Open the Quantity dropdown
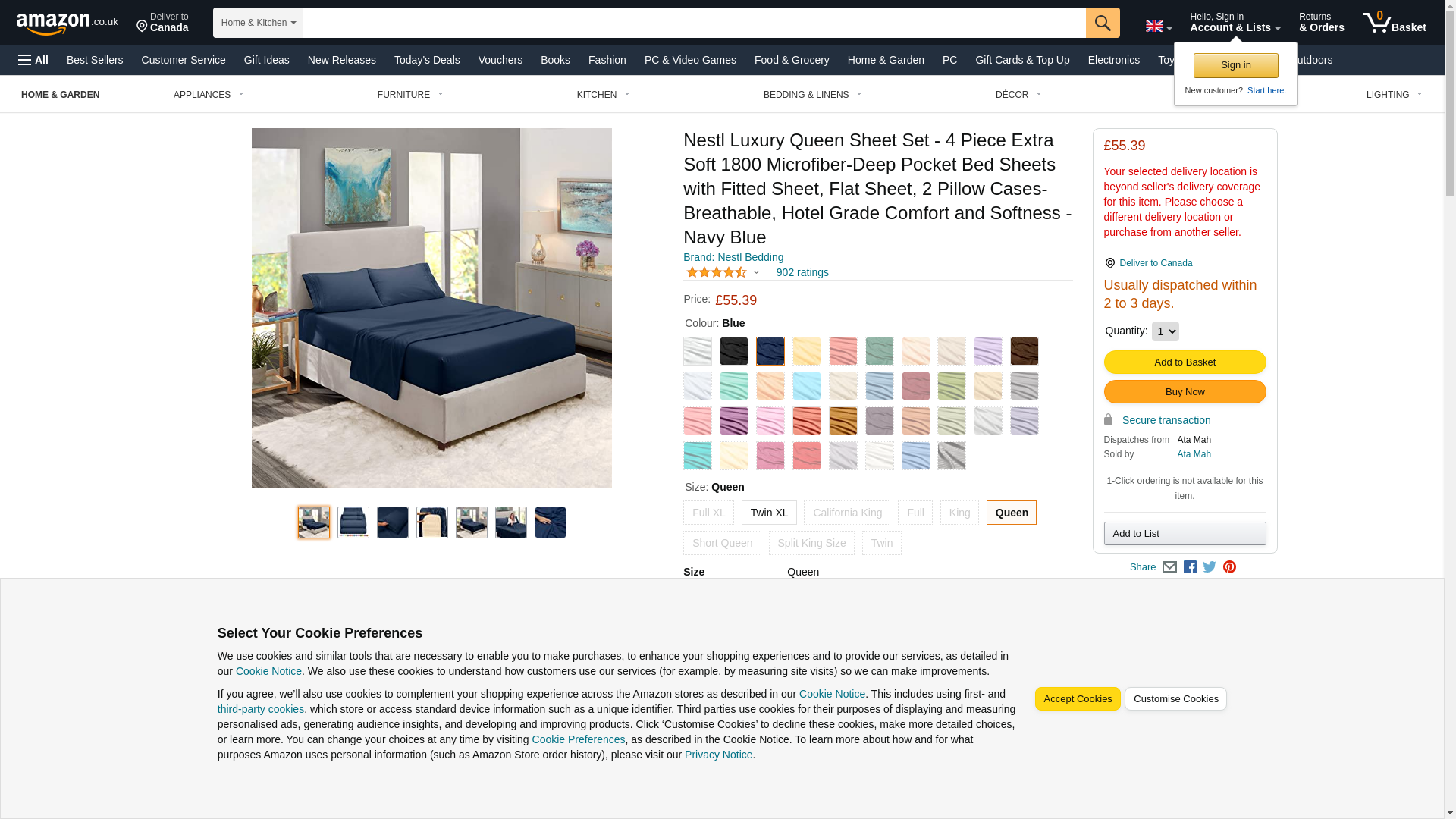1456x819 pixels. click(1165, 331)
